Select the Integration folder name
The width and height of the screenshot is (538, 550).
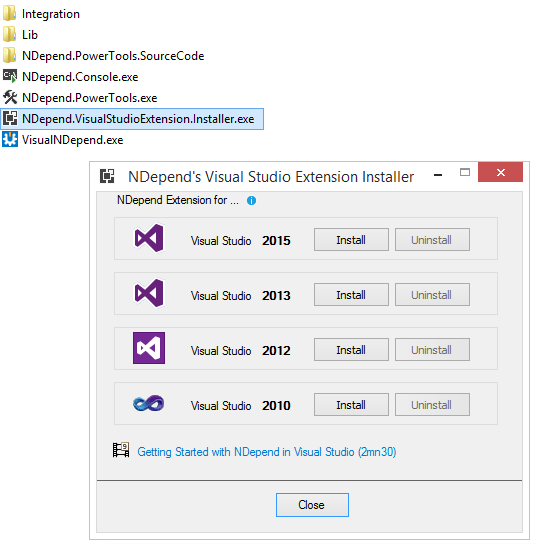click(x=51, y=14)
